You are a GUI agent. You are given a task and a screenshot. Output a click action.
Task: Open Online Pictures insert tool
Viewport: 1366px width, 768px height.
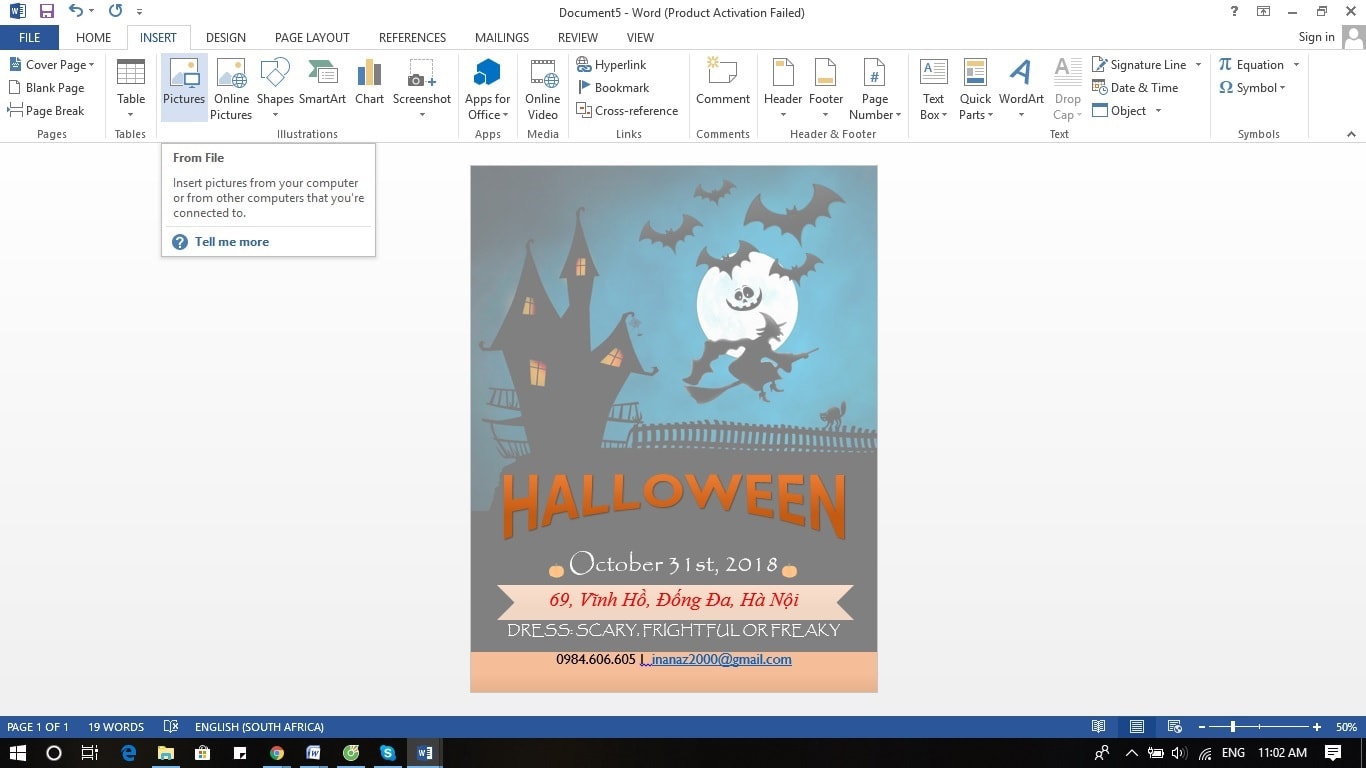[x=231, y=88]
